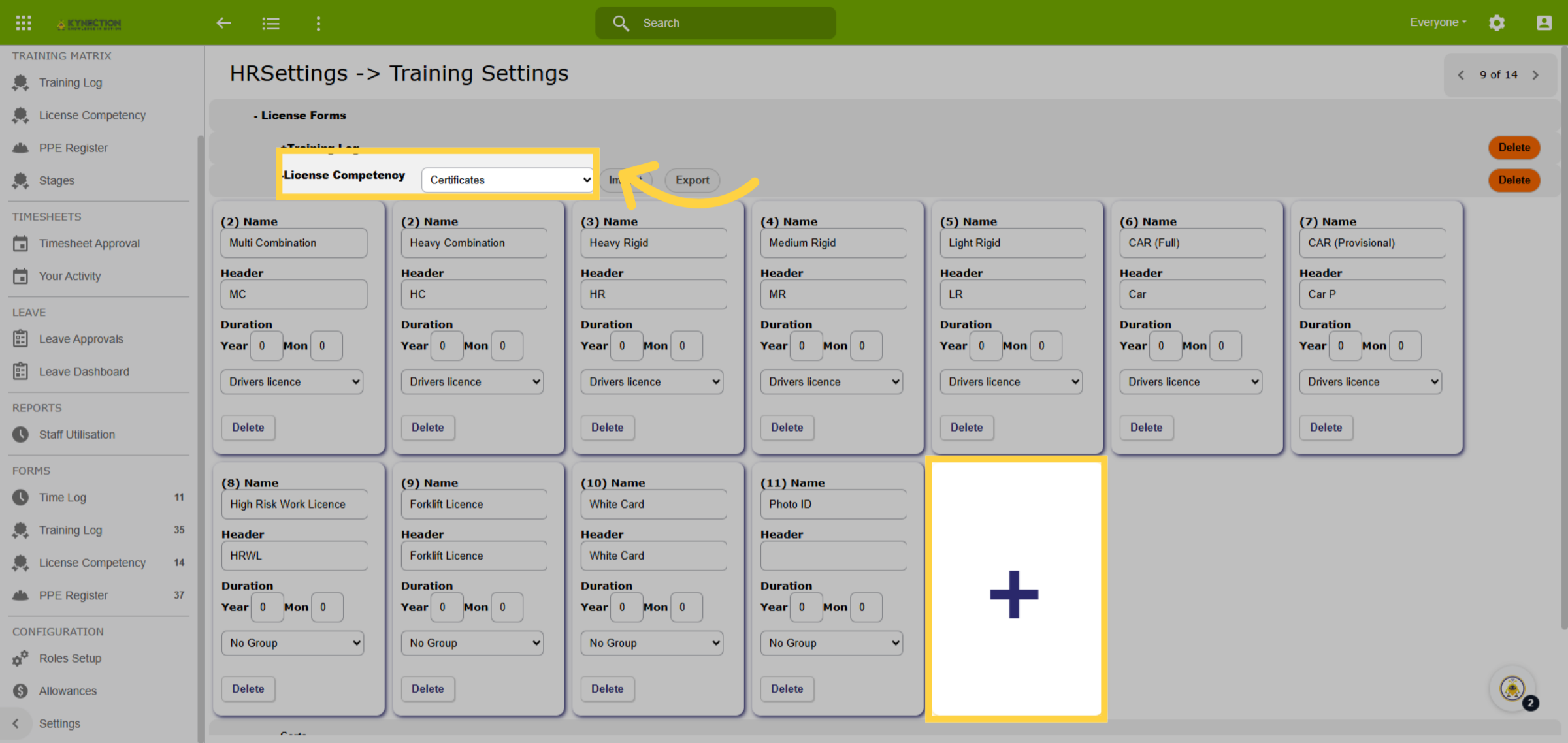Open the list view icon in header

click(271, 24)
